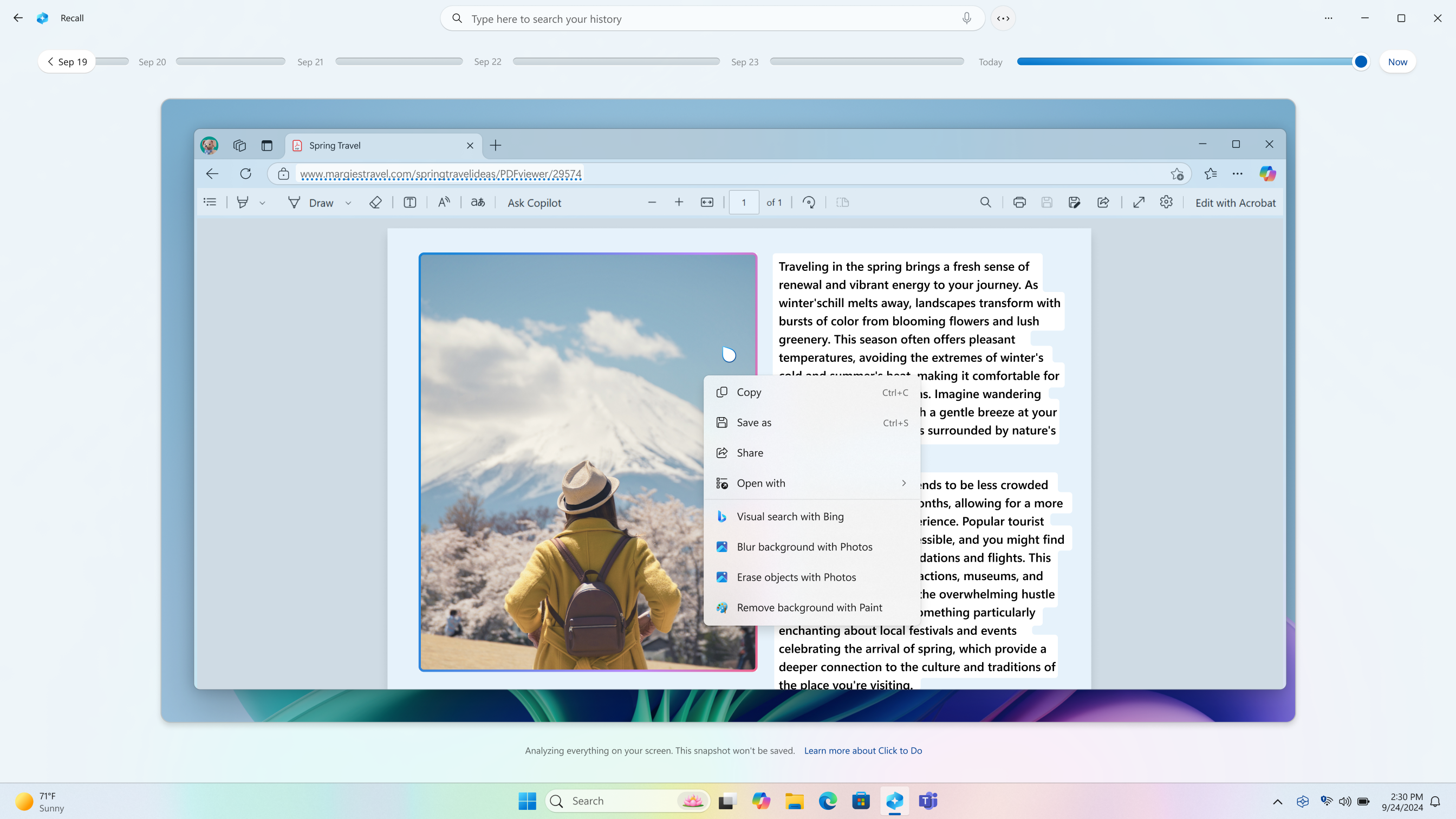Select Visual search with Bing
This screenshot has width=1456, height=819.
[x=790, y=516]
